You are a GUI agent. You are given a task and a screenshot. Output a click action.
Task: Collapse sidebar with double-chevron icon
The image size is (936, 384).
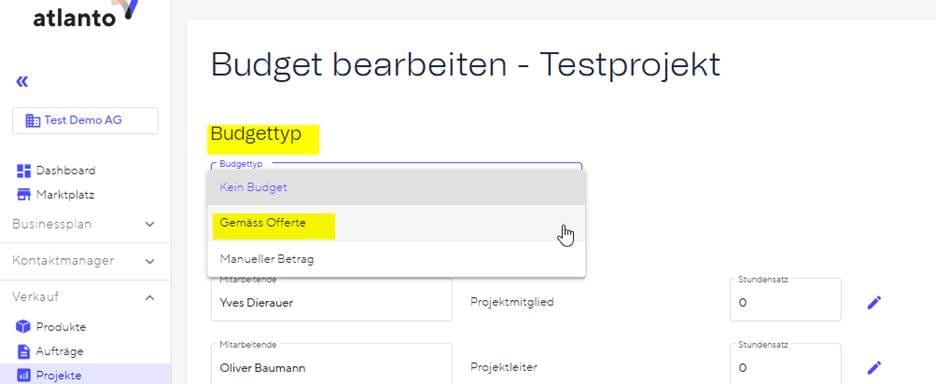[22, 81]
